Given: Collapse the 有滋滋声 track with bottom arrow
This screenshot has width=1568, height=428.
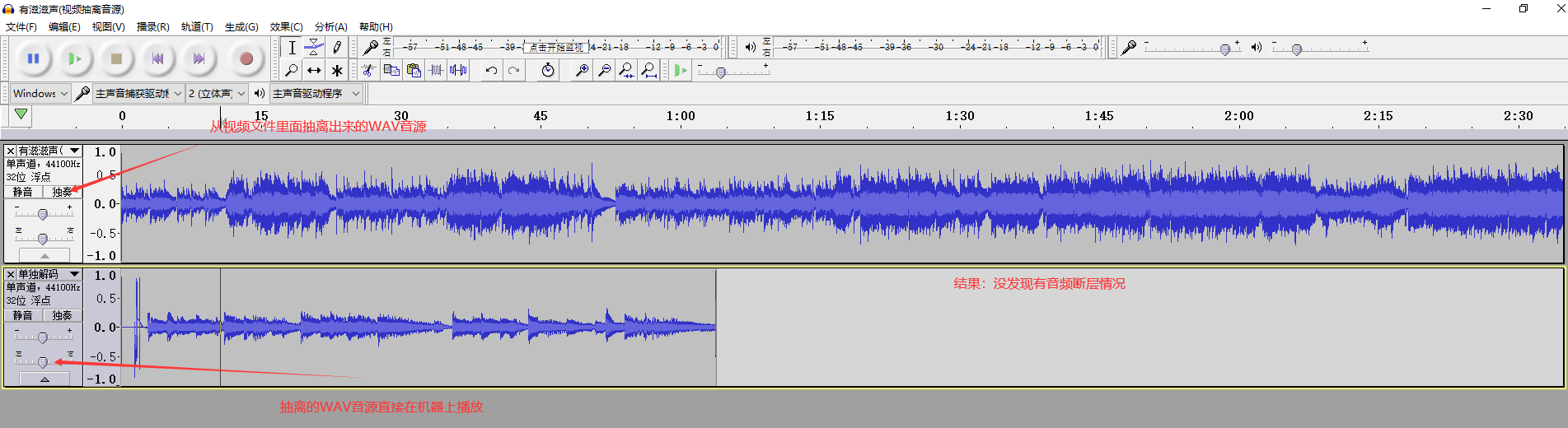Looking at the screenshot, I should click(44, 256).
